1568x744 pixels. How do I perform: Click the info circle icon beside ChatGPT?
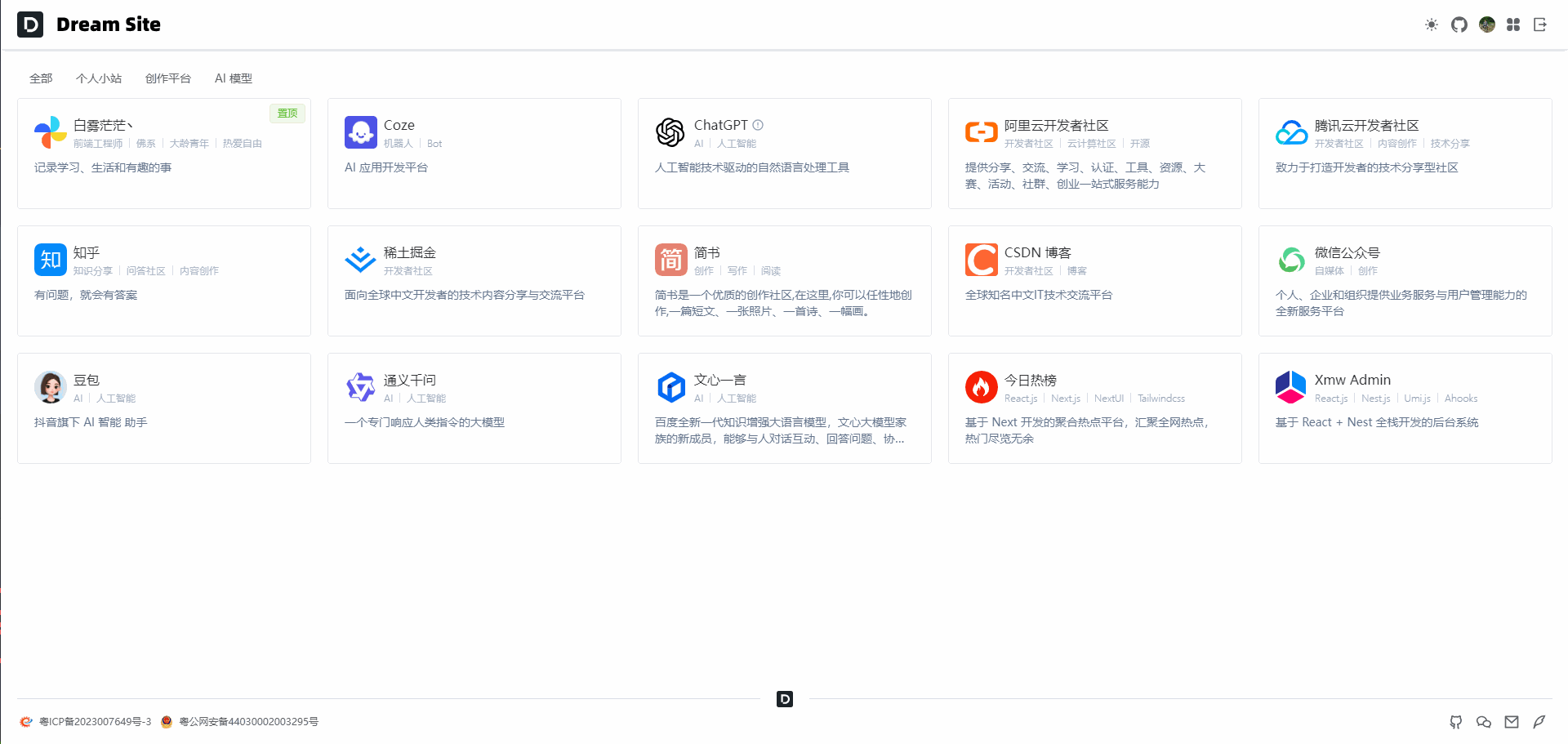click(x=758, y=125)
